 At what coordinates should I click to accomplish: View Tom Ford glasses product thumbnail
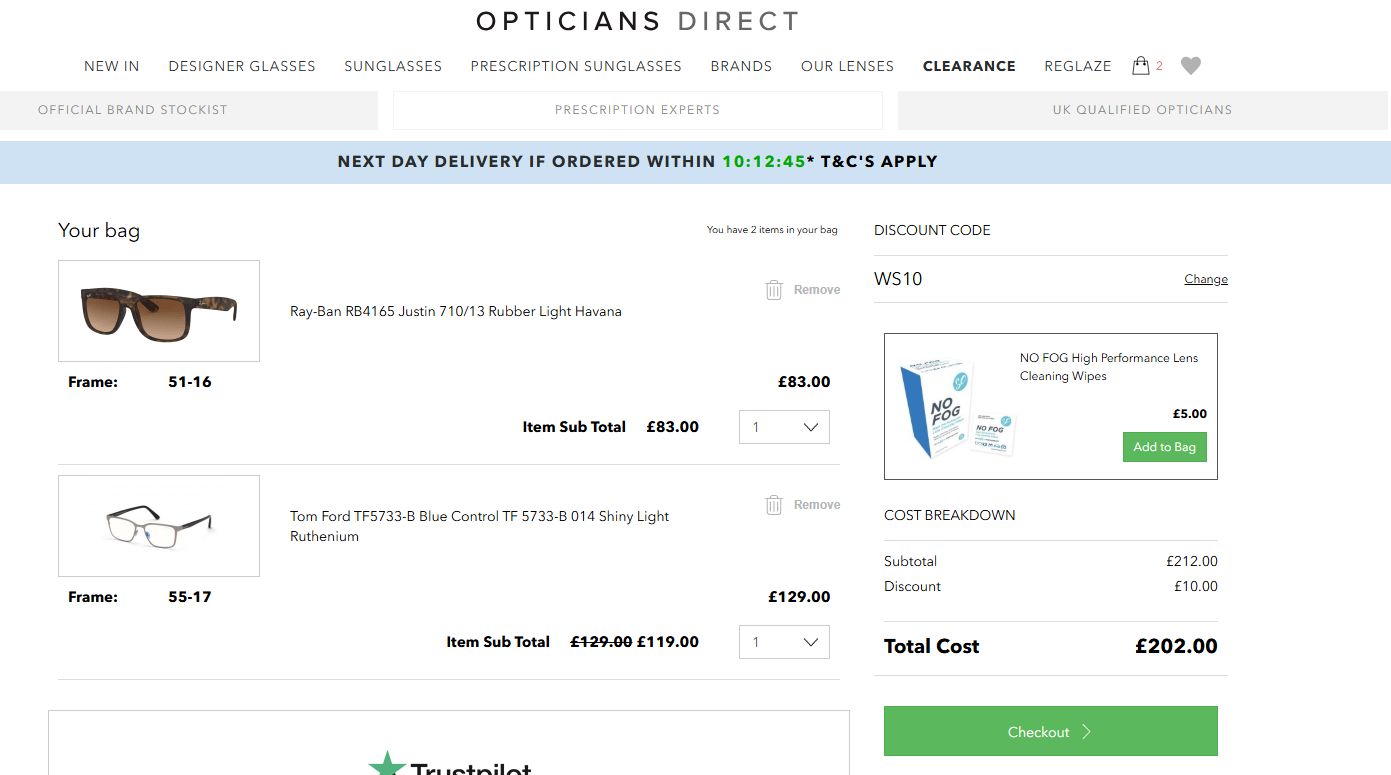[x=159, y=526]
